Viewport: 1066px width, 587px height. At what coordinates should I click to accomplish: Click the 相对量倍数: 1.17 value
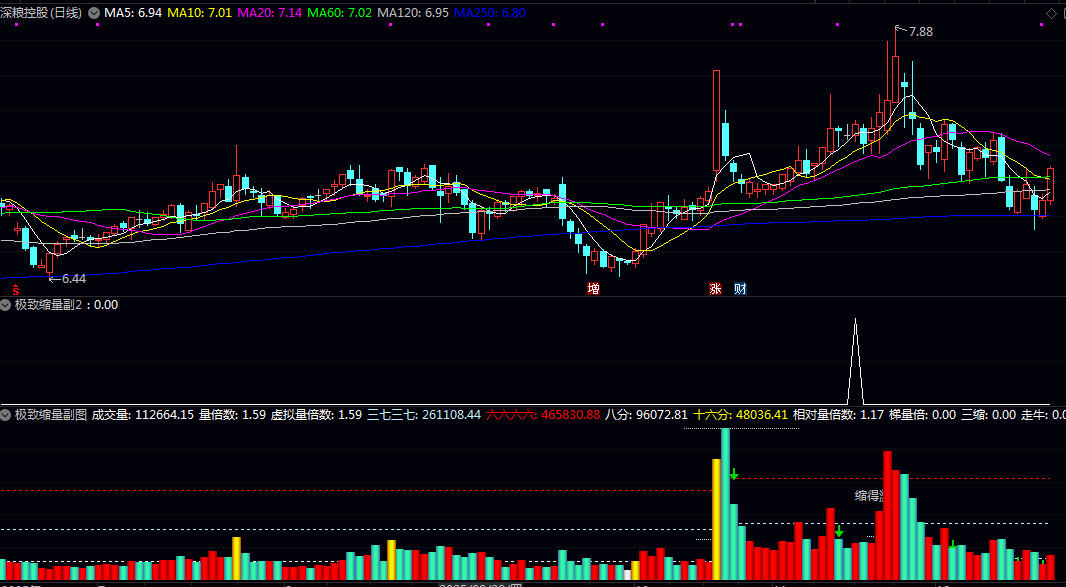838,415
